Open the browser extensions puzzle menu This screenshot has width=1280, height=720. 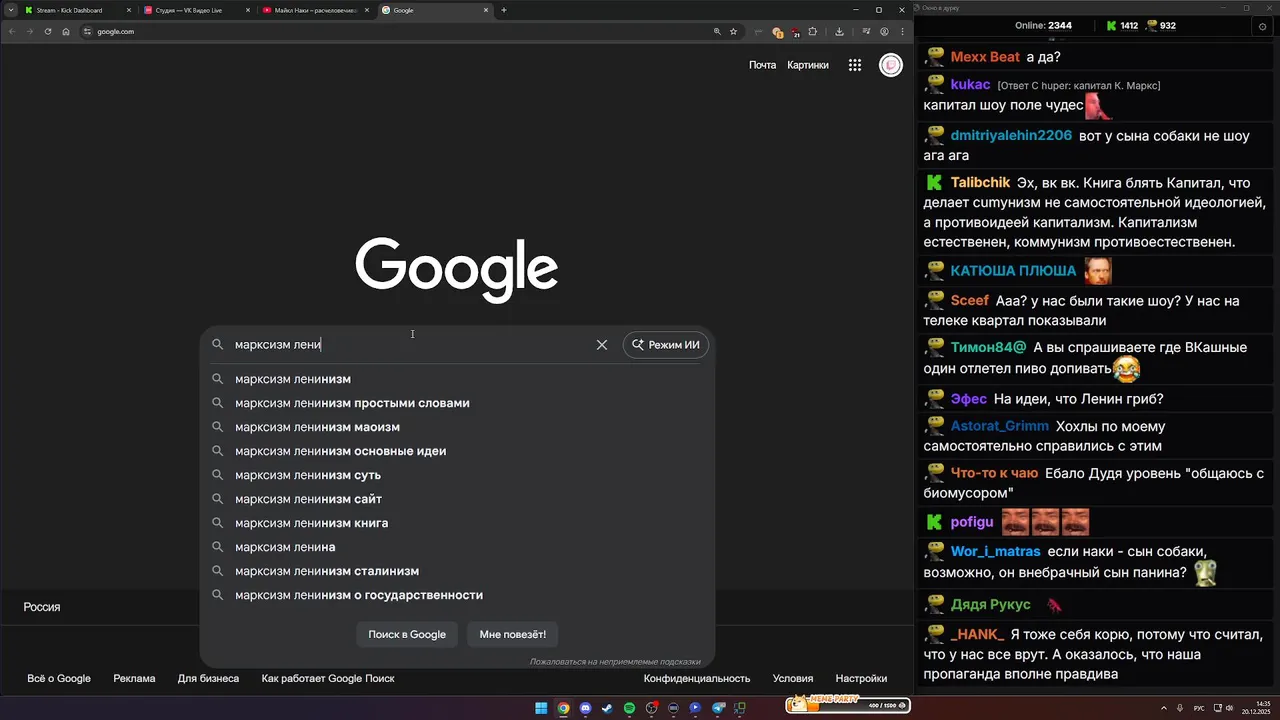coord(813,31)
